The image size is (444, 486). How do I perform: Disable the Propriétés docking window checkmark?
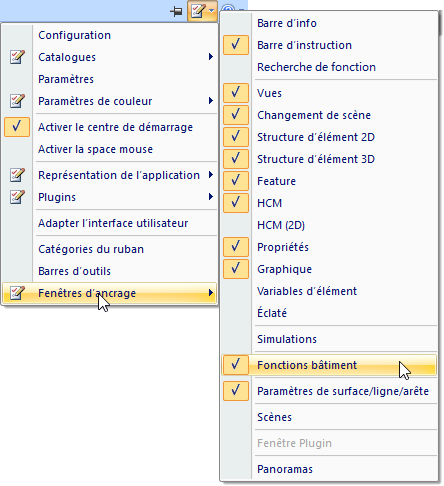(x=236, y=247)
